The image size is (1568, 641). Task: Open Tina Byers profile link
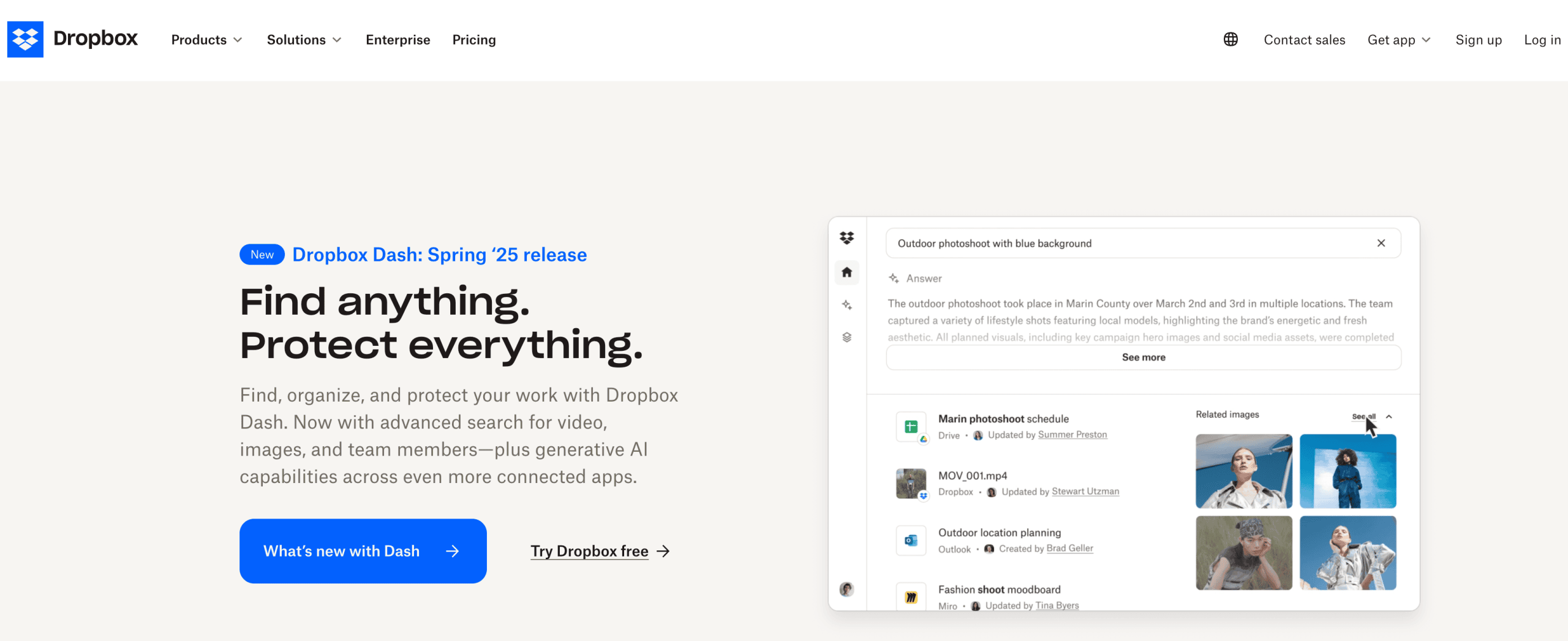tap(1057, 605)
